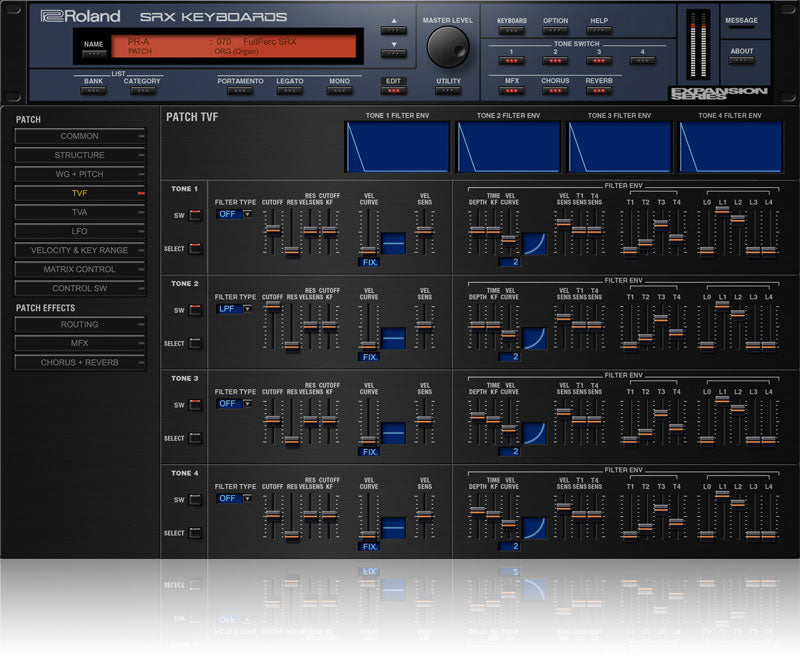Click the patch down arrow button

(x=394, y=54)
